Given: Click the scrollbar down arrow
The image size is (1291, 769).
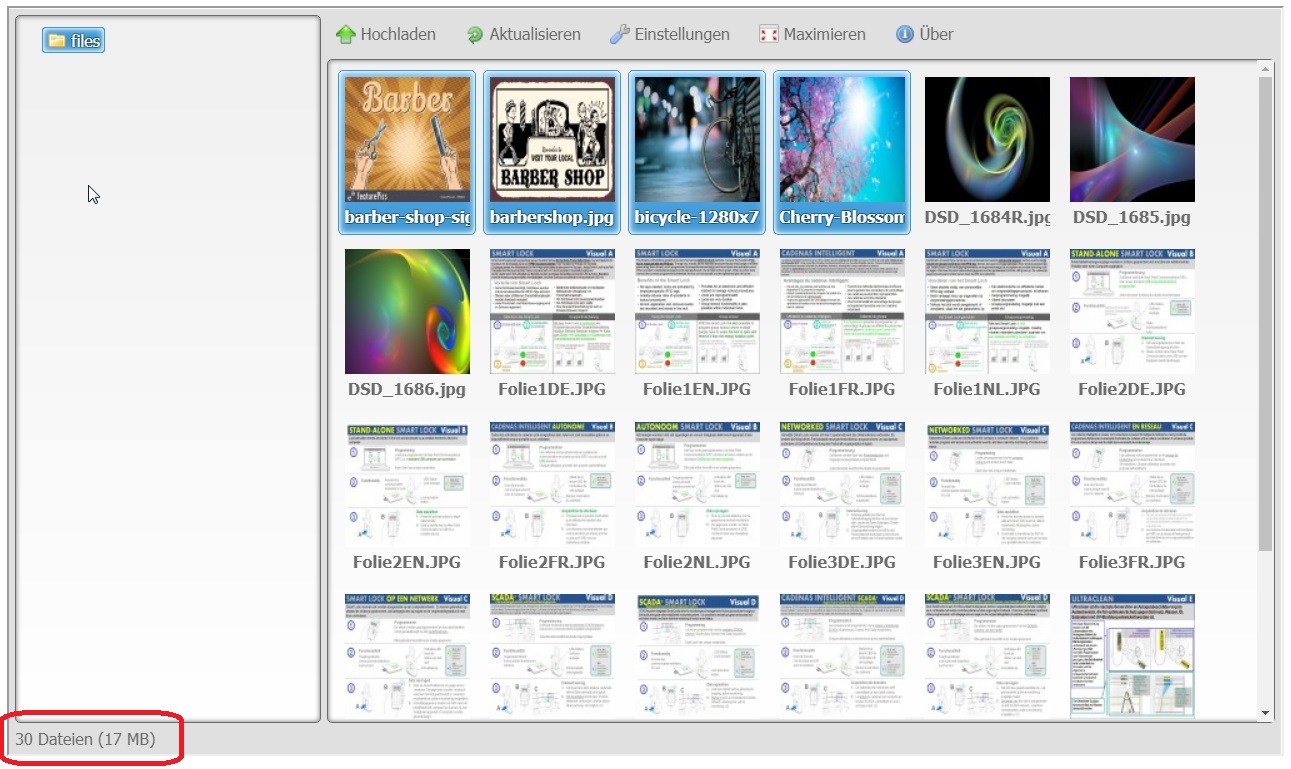Looking at the screenshot, I should tap(1266, 712).
